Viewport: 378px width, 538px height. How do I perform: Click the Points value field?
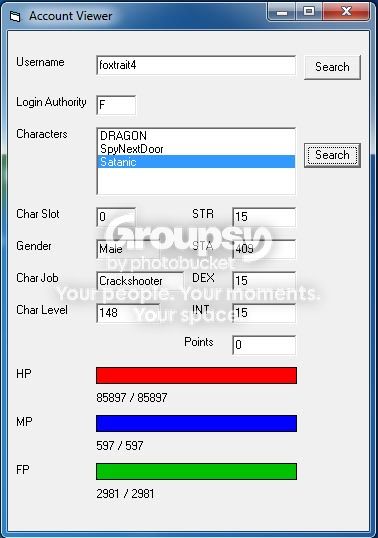pos(264,345)
